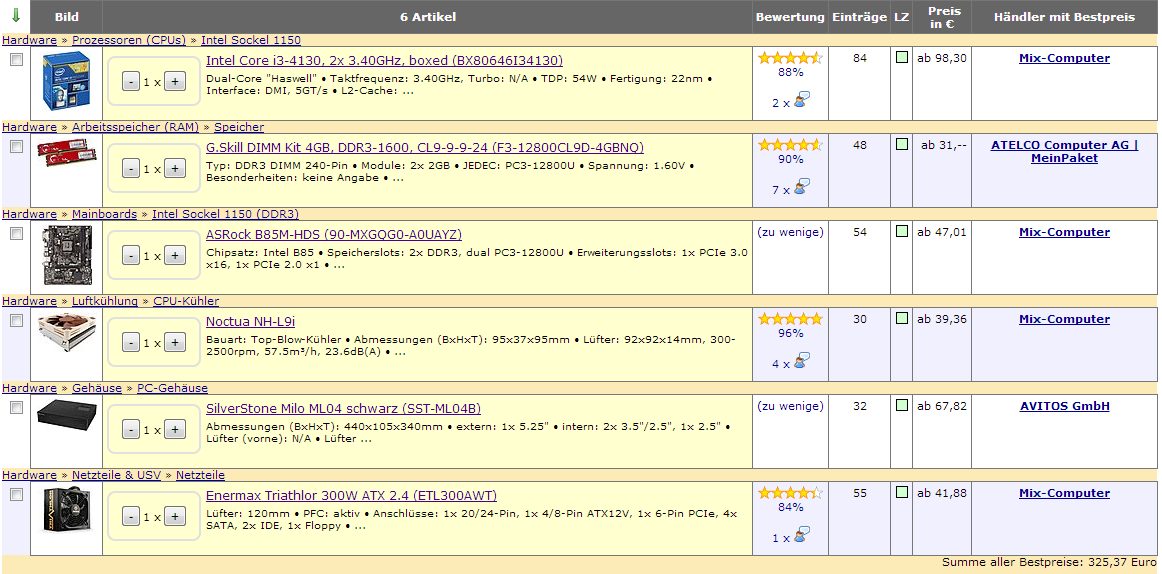Click star rating of Enermax Triathlor
This screenshot has height=574, width=1162.
(790, 493)
